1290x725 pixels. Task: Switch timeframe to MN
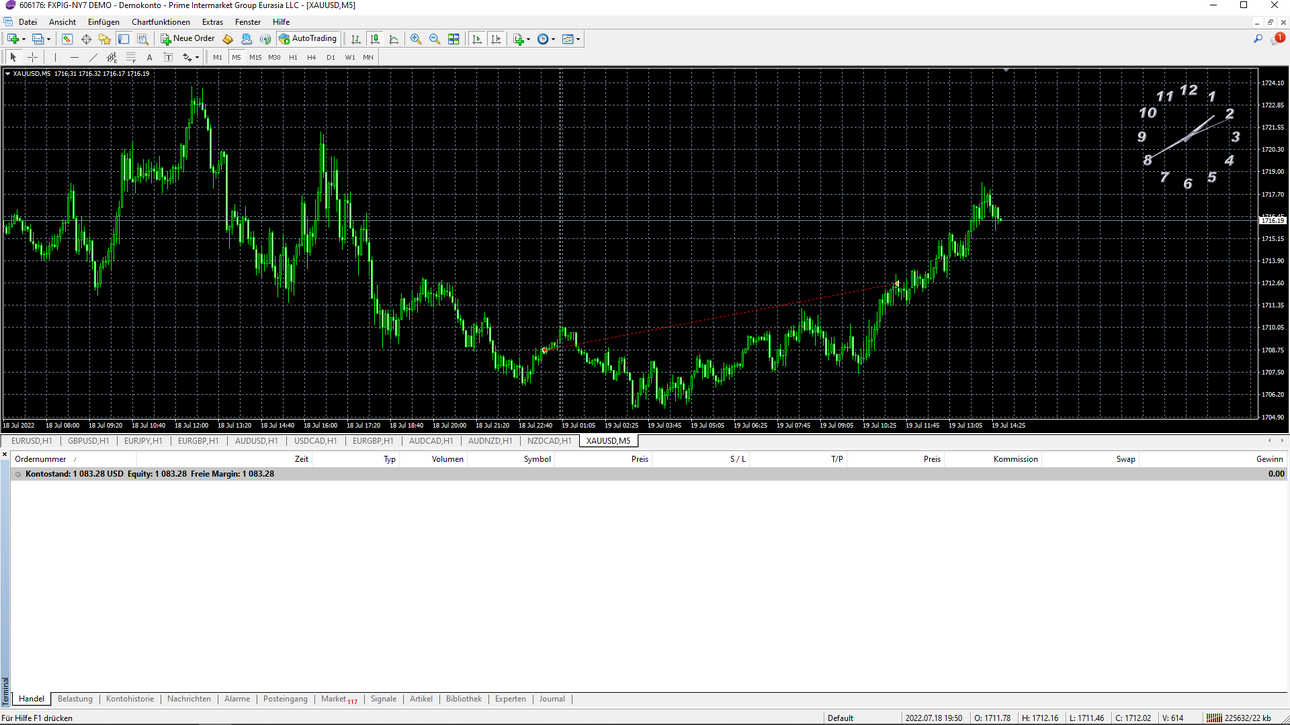pyautogui.click(x=368, y=57)
